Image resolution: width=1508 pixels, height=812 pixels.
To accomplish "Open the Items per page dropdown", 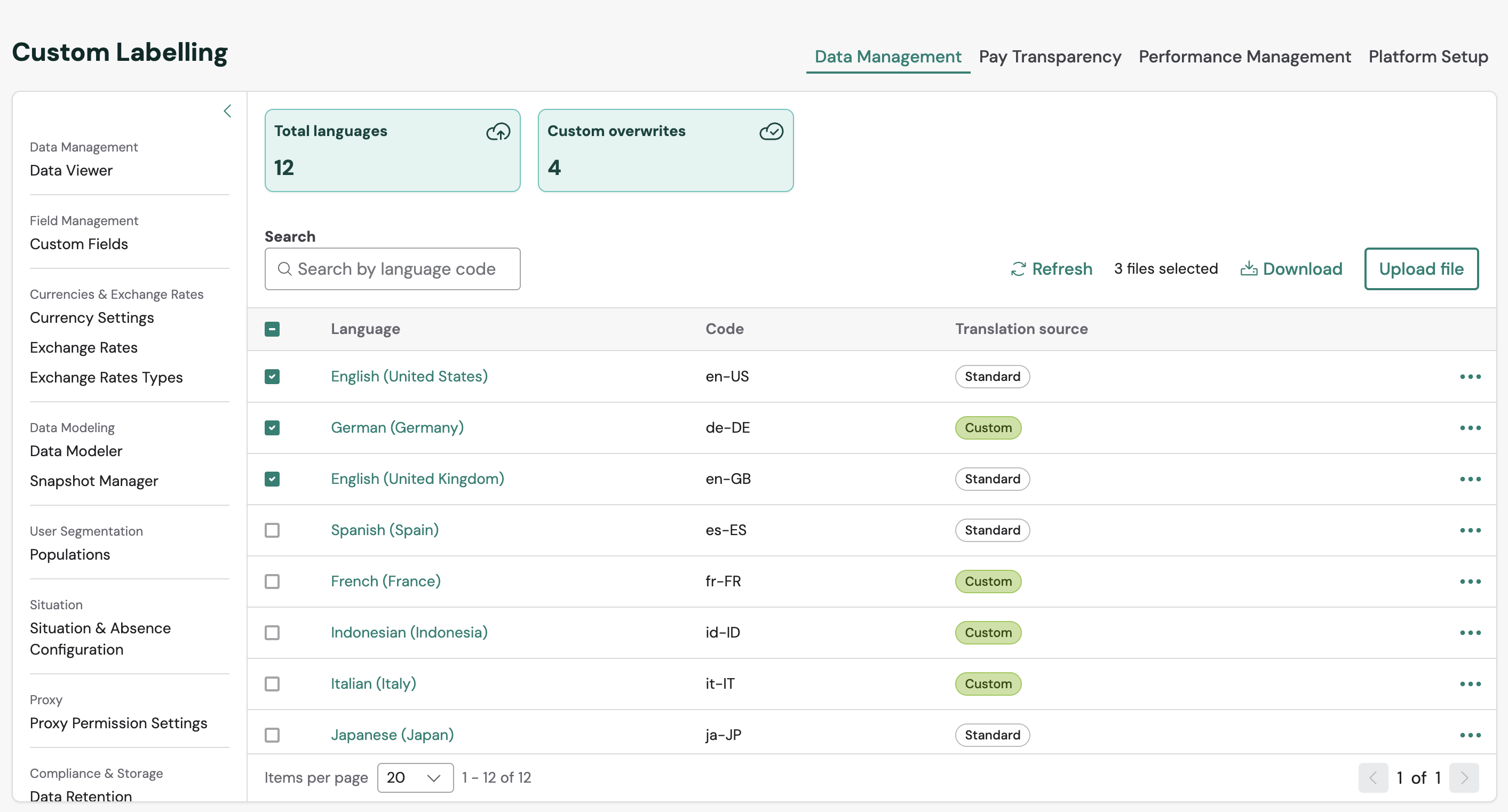I will [x=415, y=777].
